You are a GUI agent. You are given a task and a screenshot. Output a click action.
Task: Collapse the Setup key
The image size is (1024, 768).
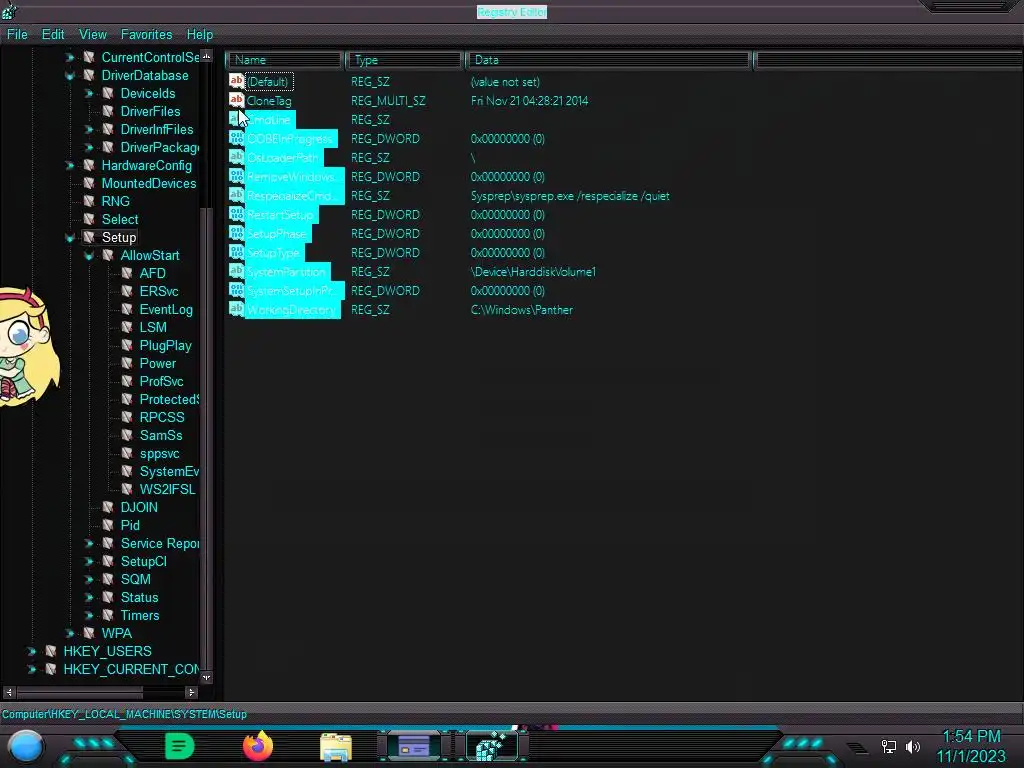tap(70, 238)
